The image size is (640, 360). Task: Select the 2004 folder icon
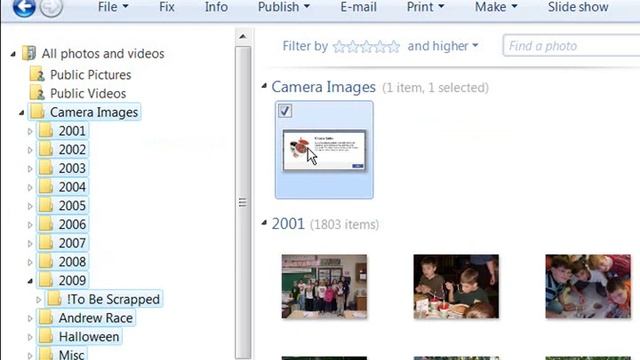click(46, 187)
